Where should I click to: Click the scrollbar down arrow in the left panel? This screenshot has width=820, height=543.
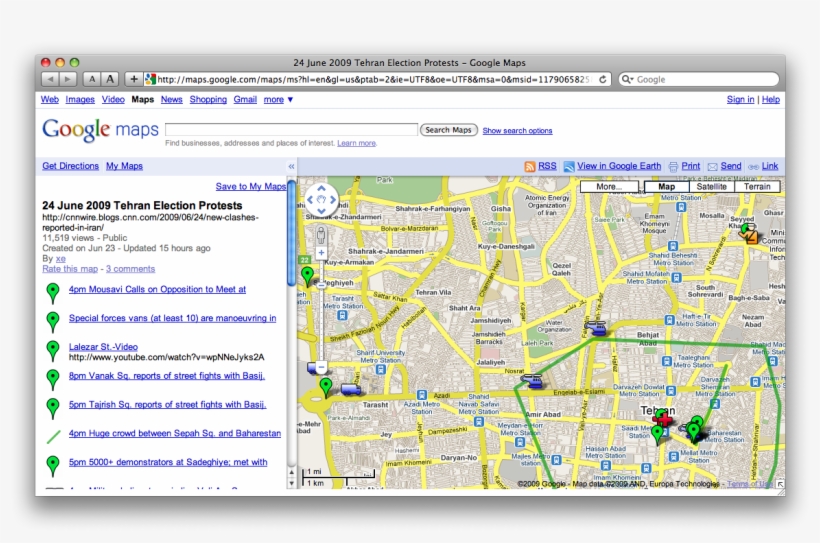tap(291, 483)
